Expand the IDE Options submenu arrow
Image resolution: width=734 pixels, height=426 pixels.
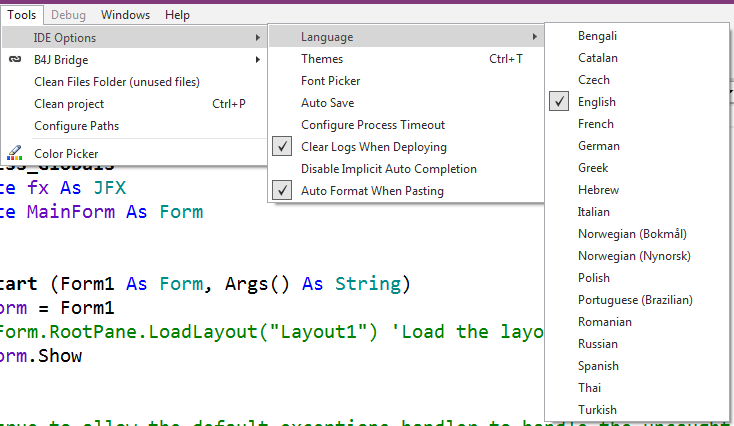[x=257, y=37]
